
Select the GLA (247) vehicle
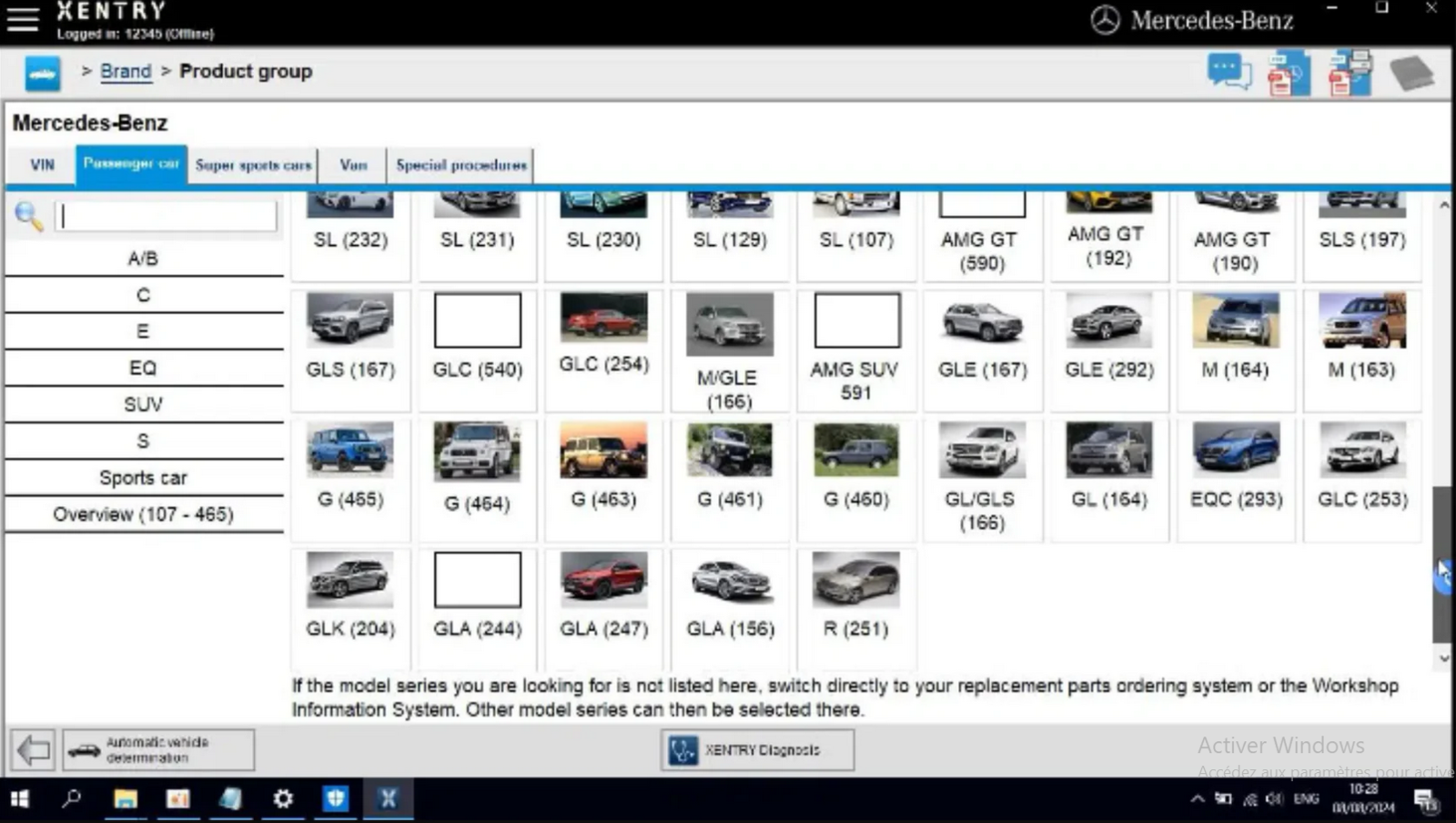(604, 608)
